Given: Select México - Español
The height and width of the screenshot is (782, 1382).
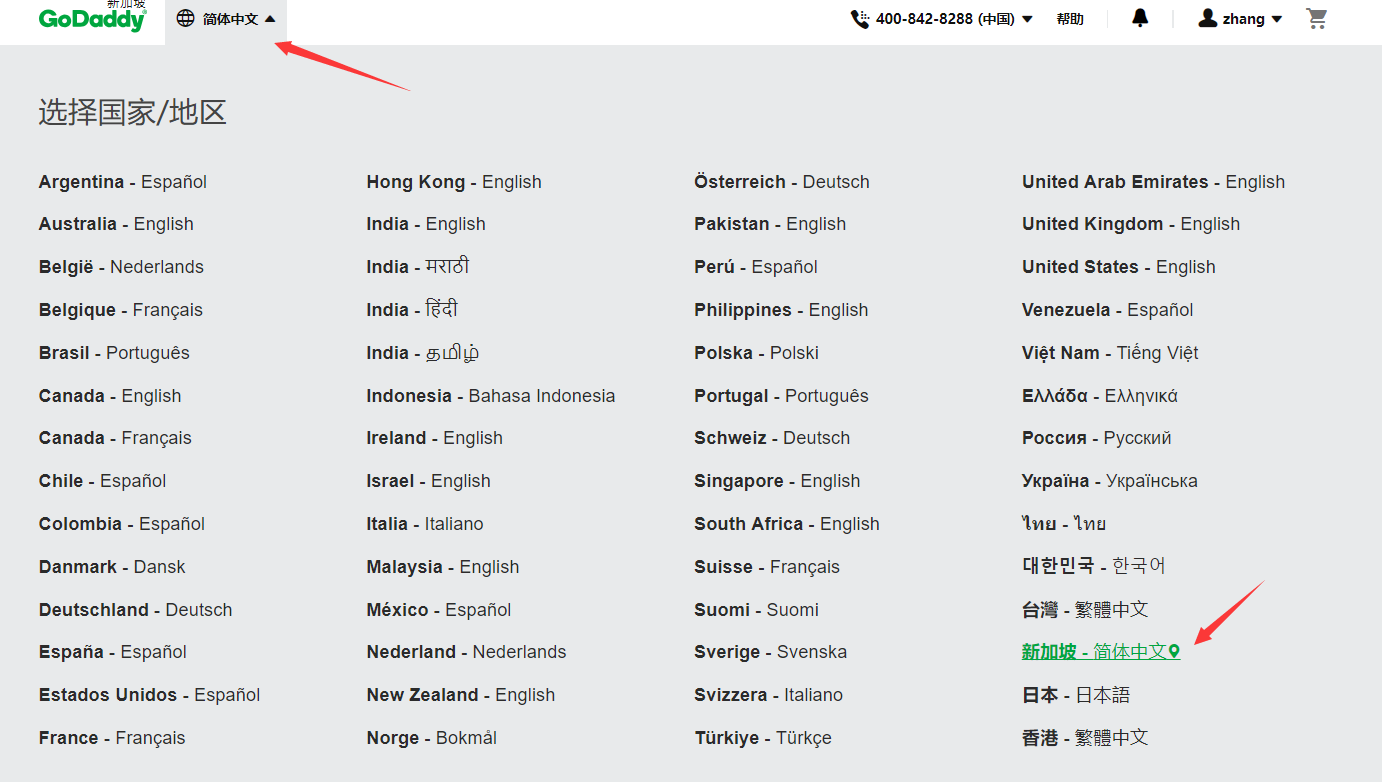Looking at the screenshot, I should (x=439, y=610).
